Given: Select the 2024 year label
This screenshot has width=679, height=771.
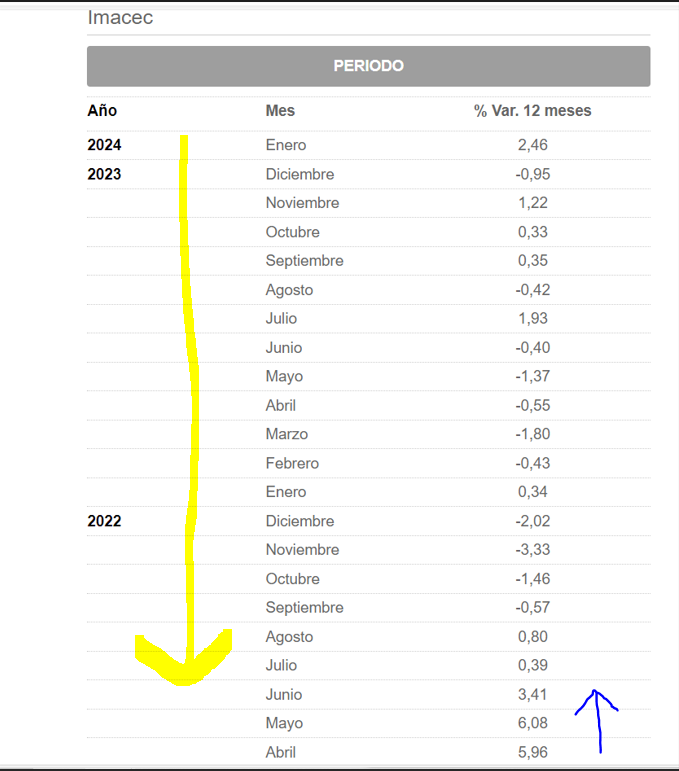Looking at the screenshot, I should click(x=104, y=145).
